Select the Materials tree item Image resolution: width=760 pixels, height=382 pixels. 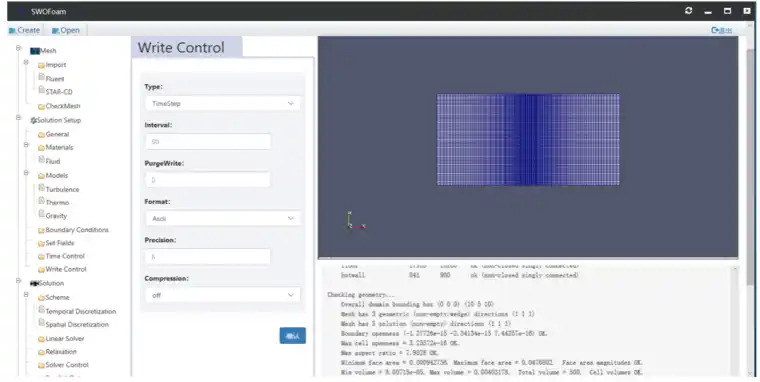point(55,147)
